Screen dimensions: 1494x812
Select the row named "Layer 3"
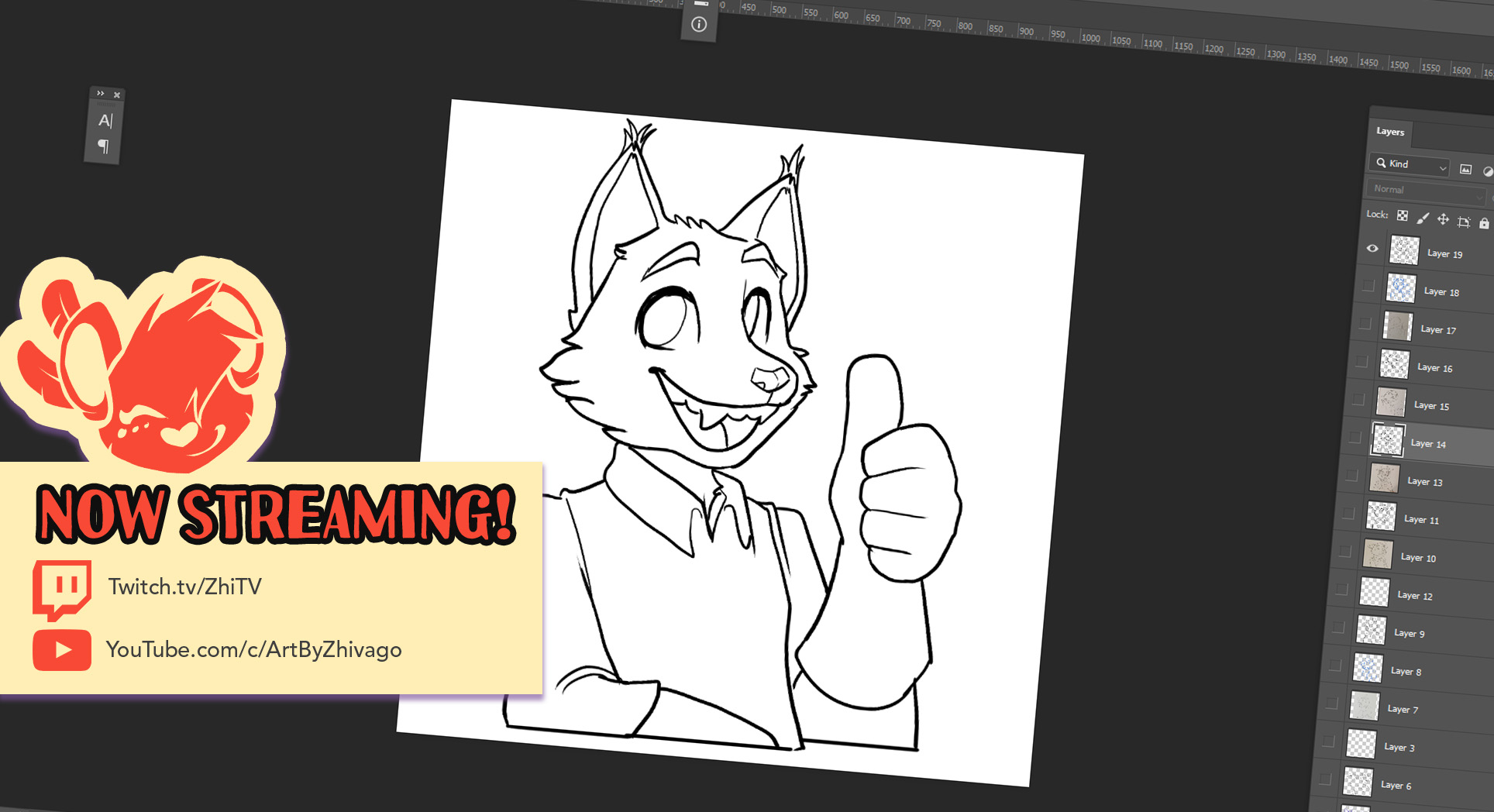point(1405,746)
